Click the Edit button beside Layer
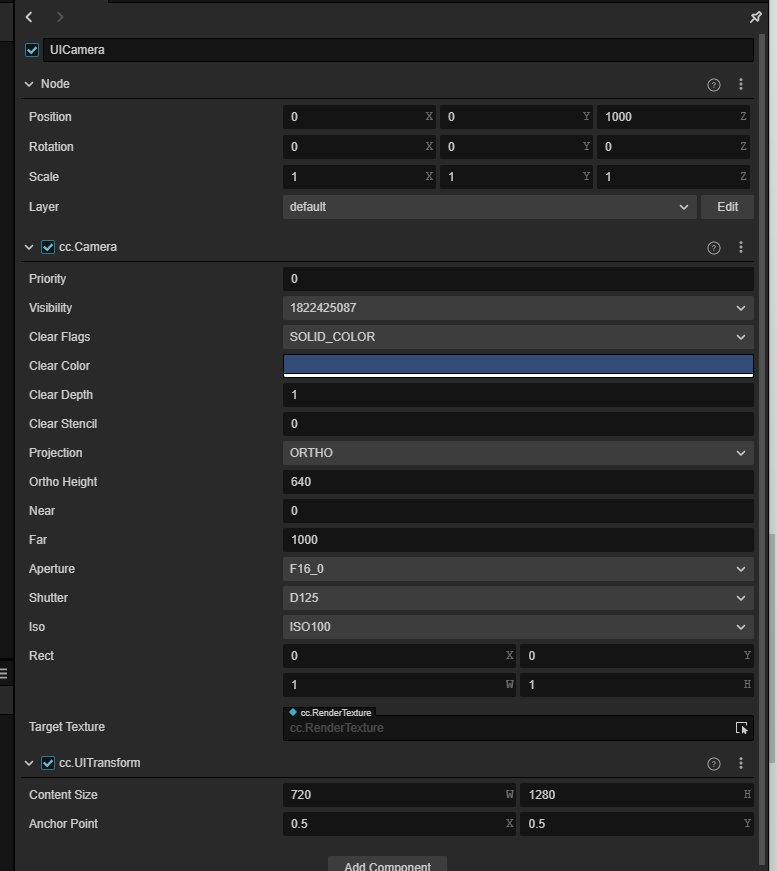 [727, 207]
